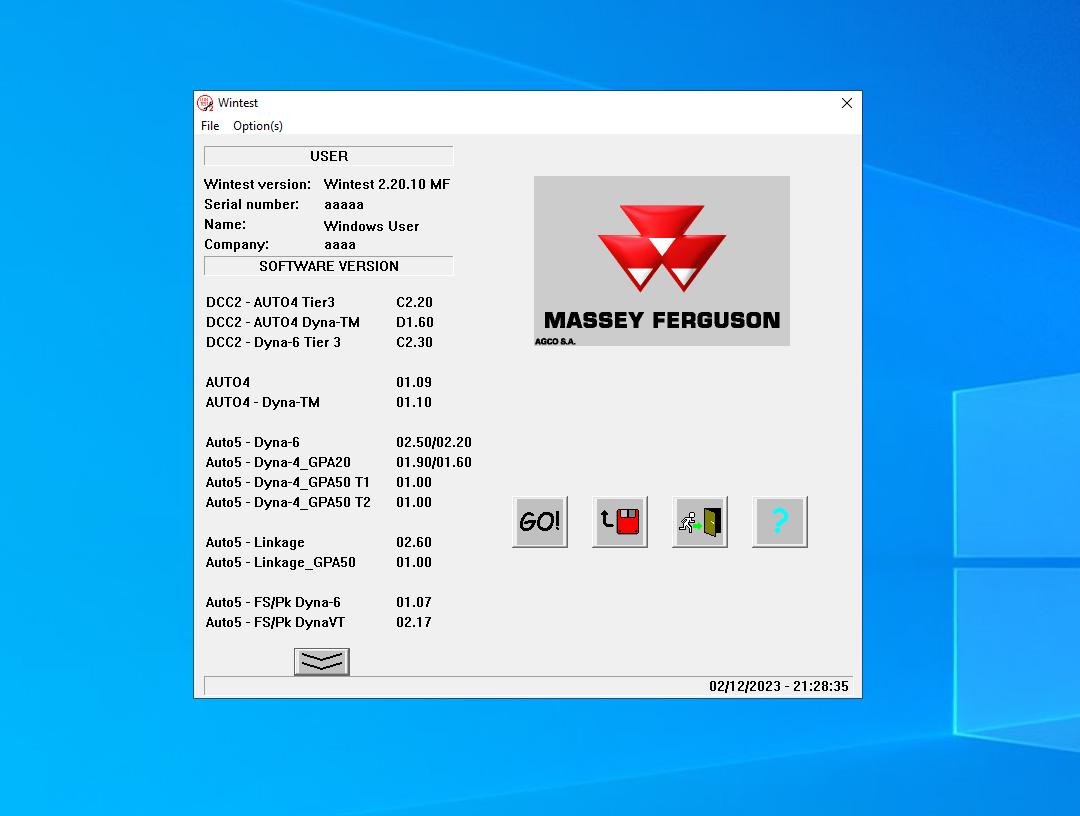Screen dimensions: 1080x816
Task: Click the SOFTWARE VERSION section header
Action: (x=329, y=266)
